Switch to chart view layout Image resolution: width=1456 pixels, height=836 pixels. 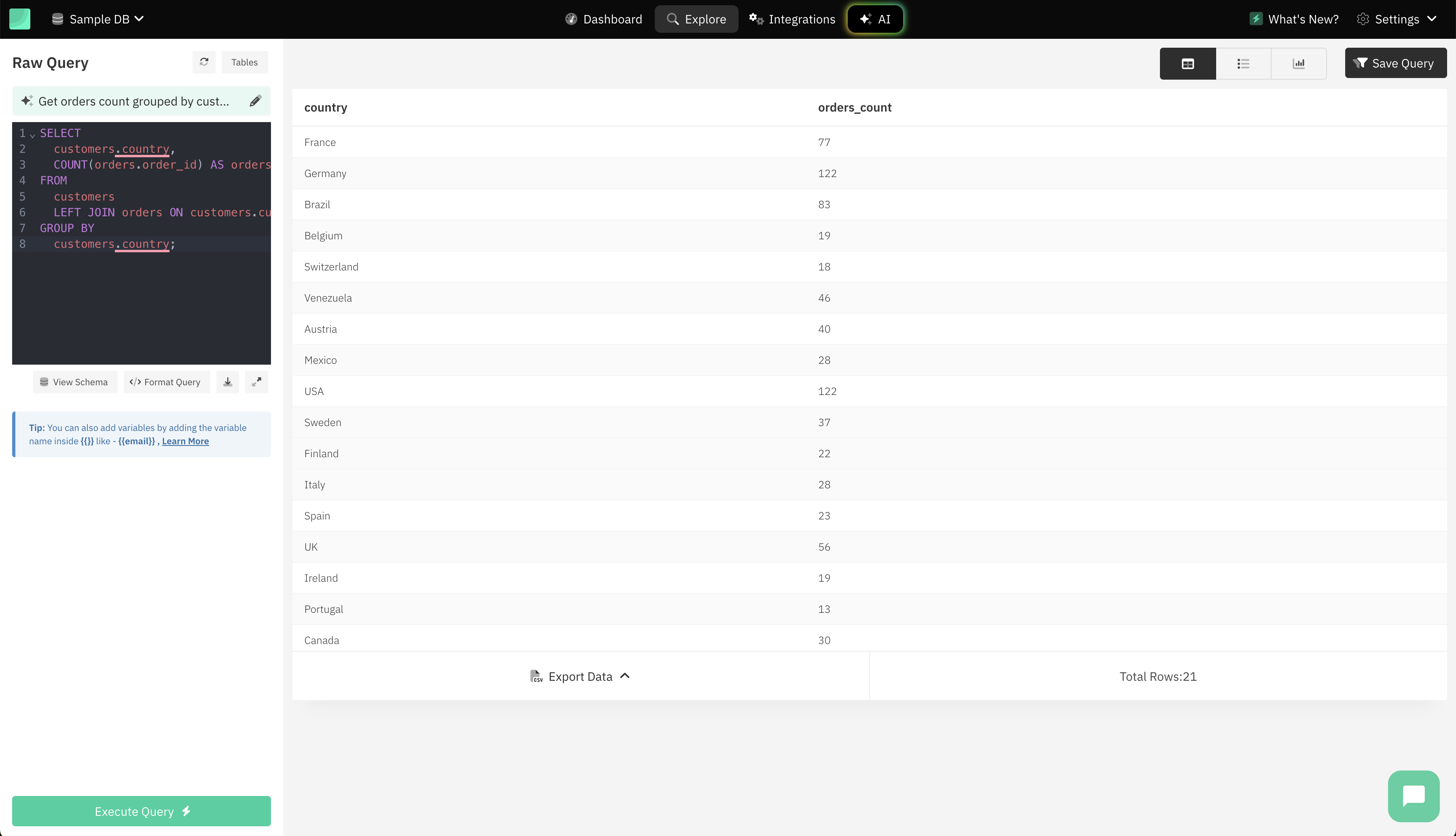(1299, 63)
